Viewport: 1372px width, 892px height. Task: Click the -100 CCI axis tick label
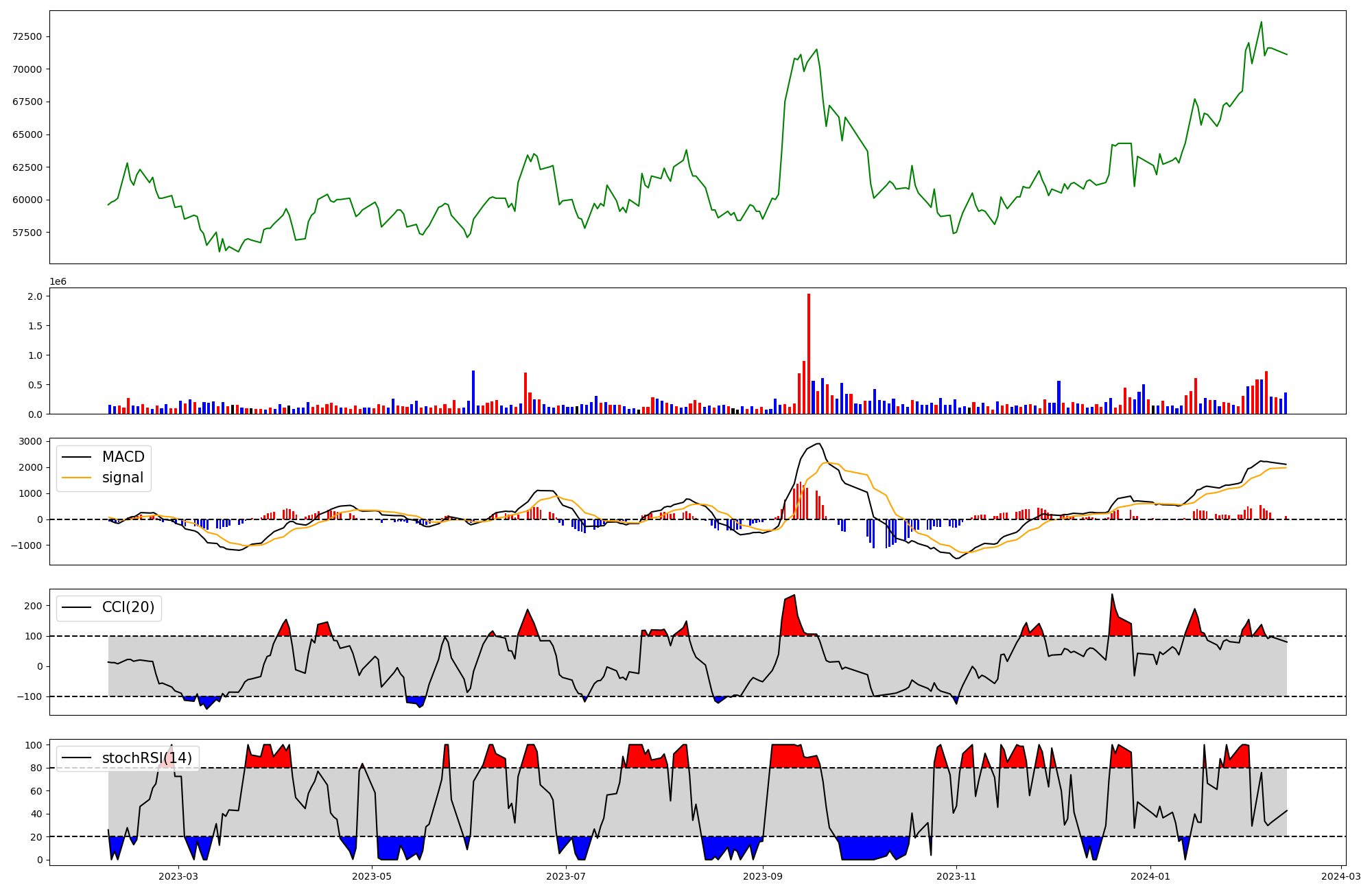pos(30,696)
